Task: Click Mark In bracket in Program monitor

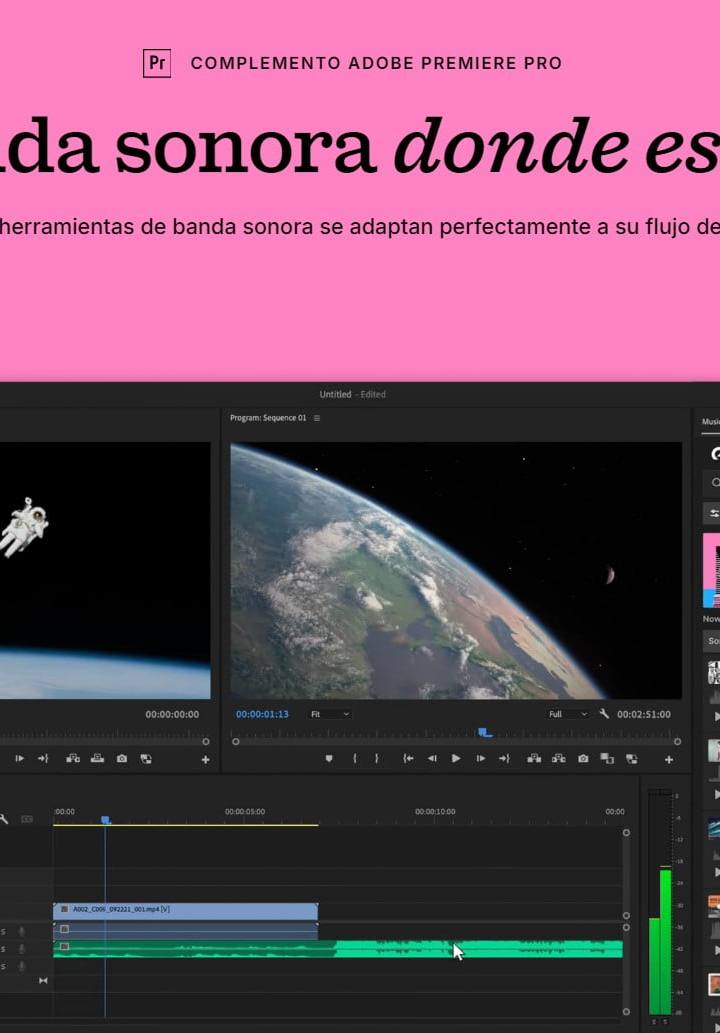Action: point(354,759)
